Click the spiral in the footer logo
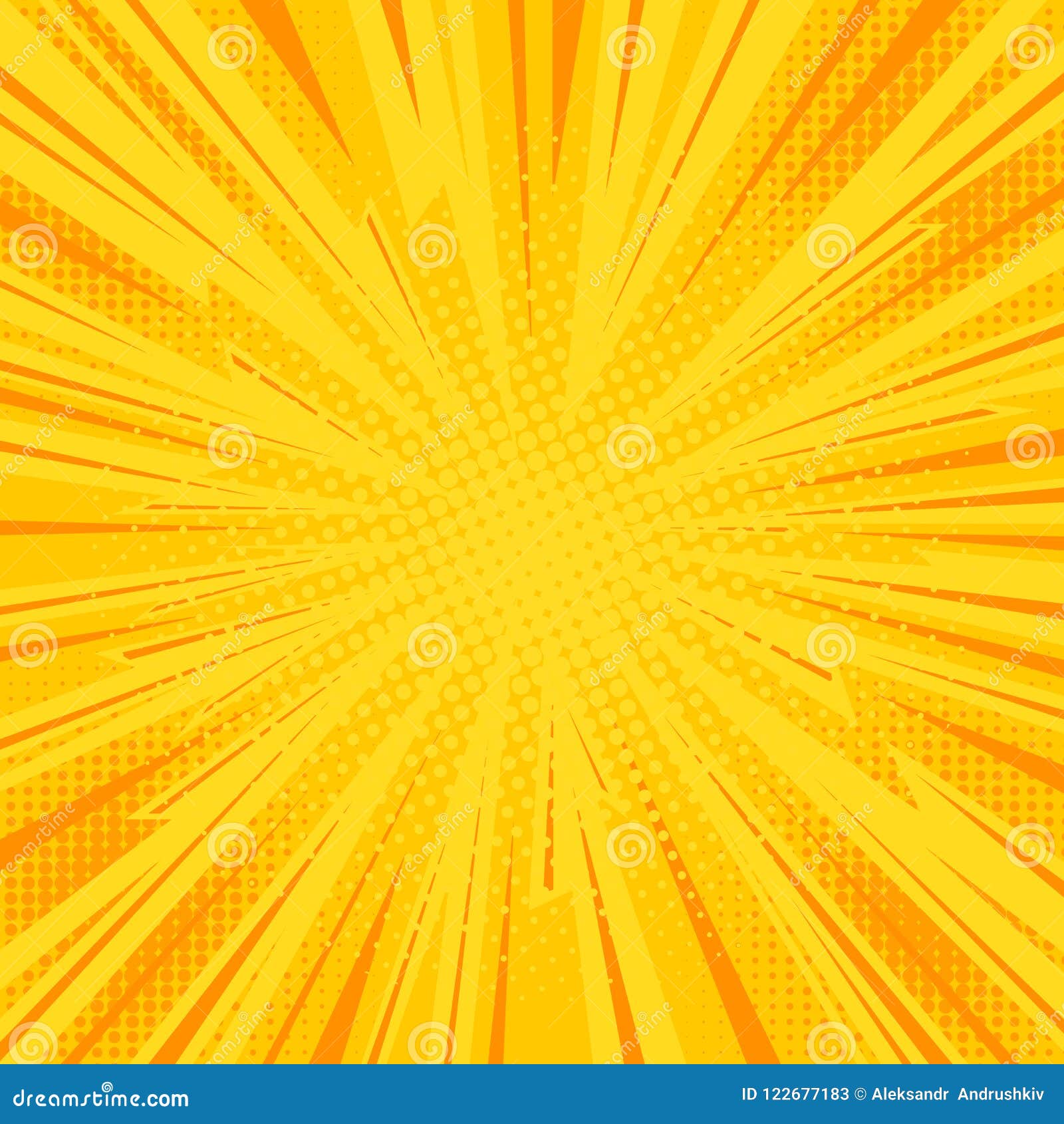The image size is (1064, 1124). coord(106,1085)
